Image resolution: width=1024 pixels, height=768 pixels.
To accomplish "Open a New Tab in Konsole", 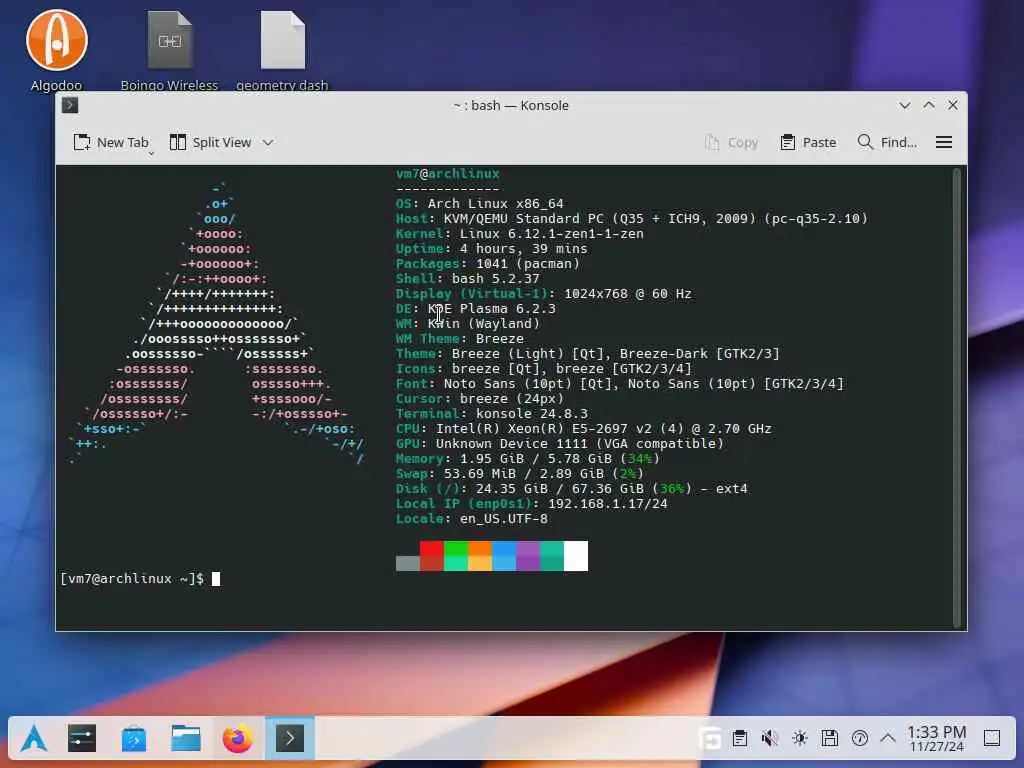I will (x=111, y=142).
